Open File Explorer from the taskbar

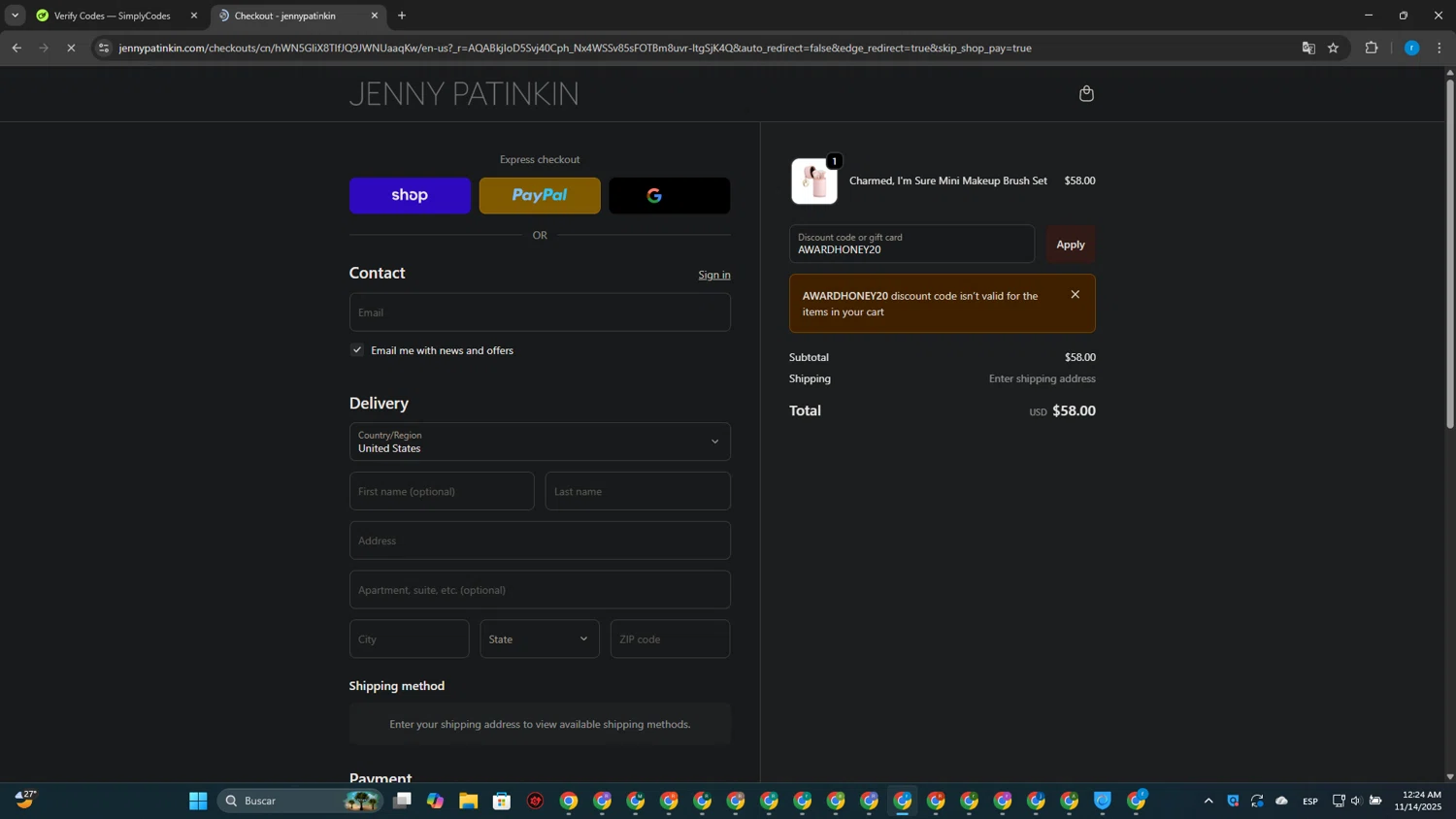[469, 801]
